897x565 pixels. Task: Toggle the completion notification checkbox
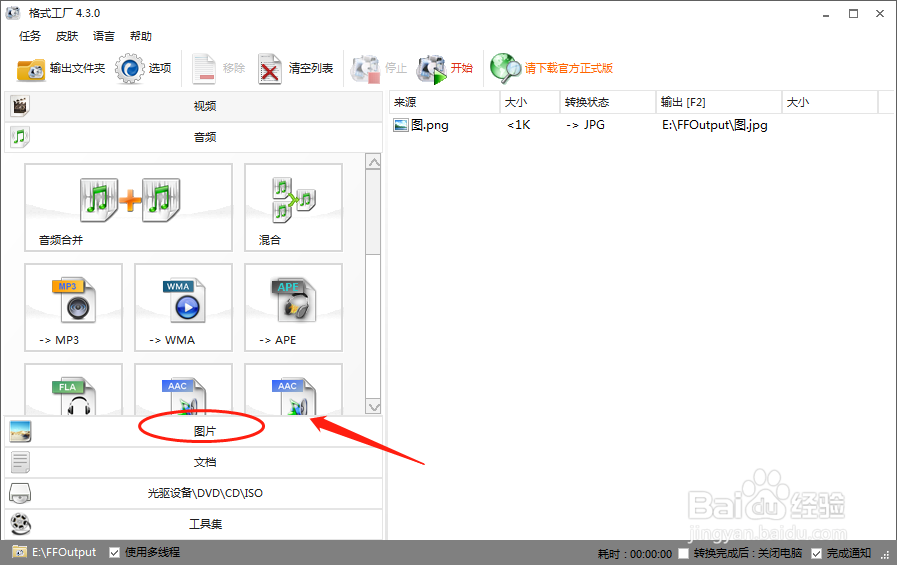(x=816, y=554)
